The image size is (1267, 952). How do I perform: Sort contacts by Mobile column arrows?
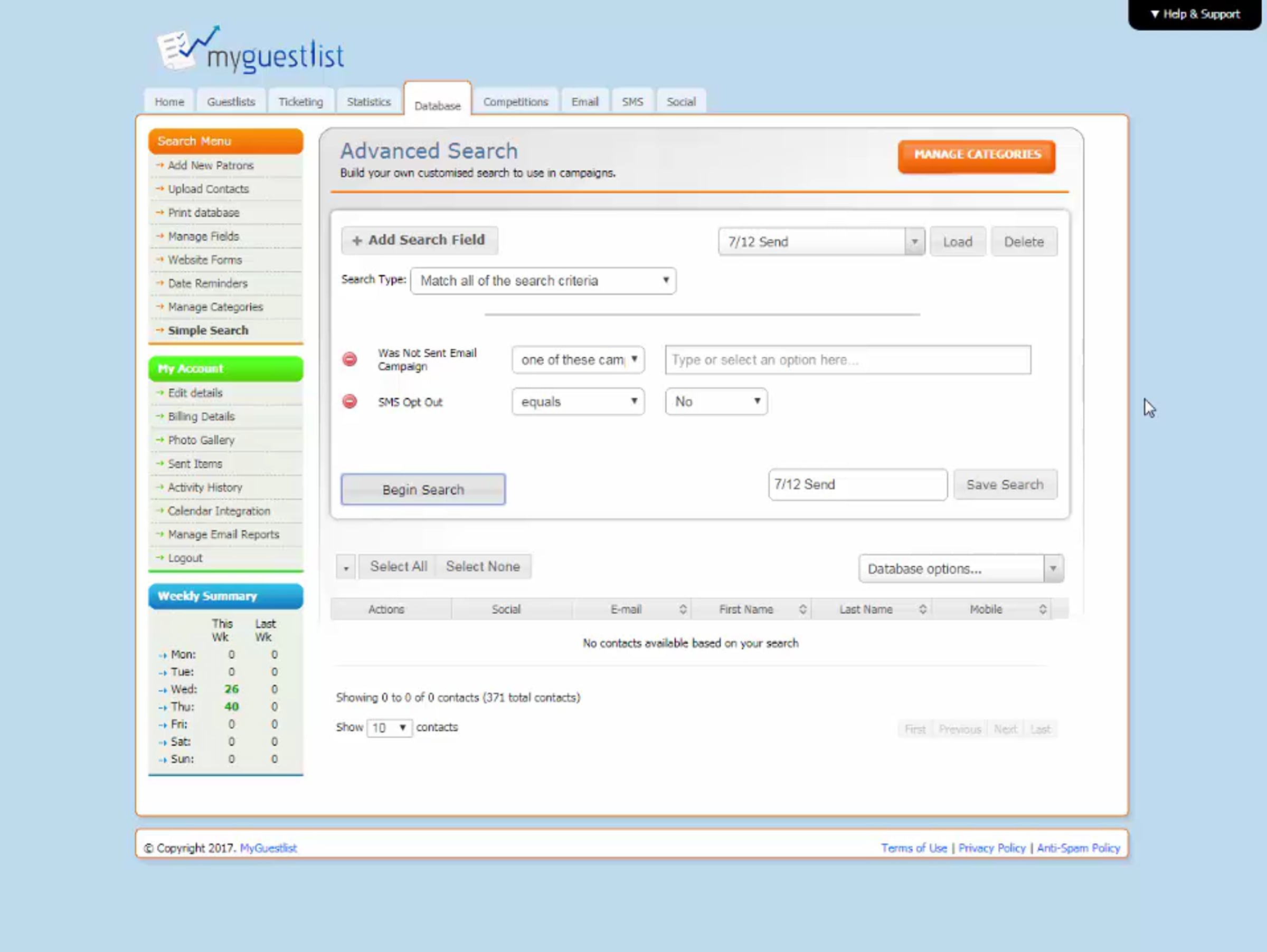[x=1043, y=610]
